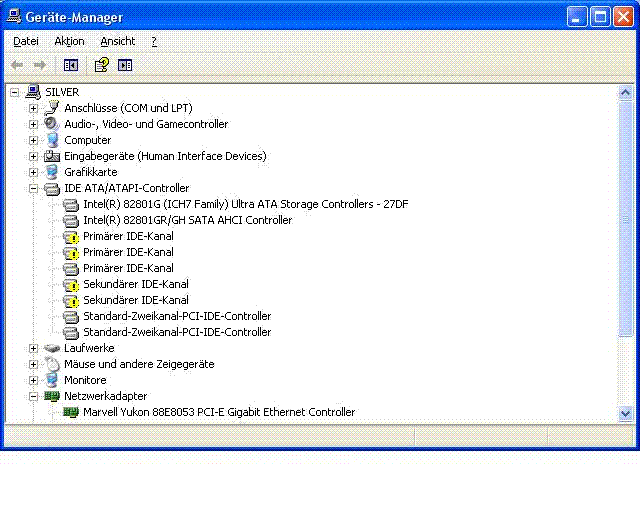Click the icon of Intel 82801GR/GH SATA AHCI
The height and width of the screenshot is (512, 640).
(x=71, y=220)
